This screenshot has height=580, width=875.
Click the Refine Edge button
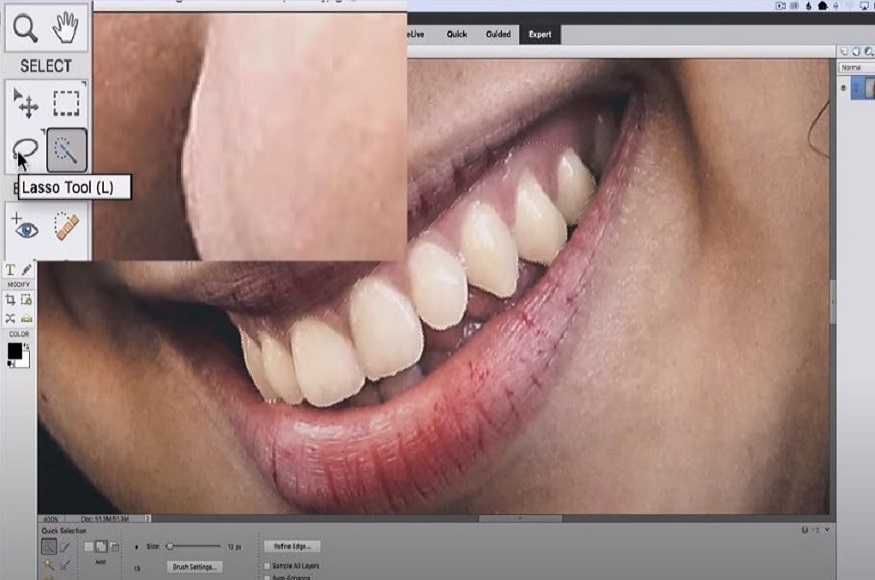tap(292, 547)
